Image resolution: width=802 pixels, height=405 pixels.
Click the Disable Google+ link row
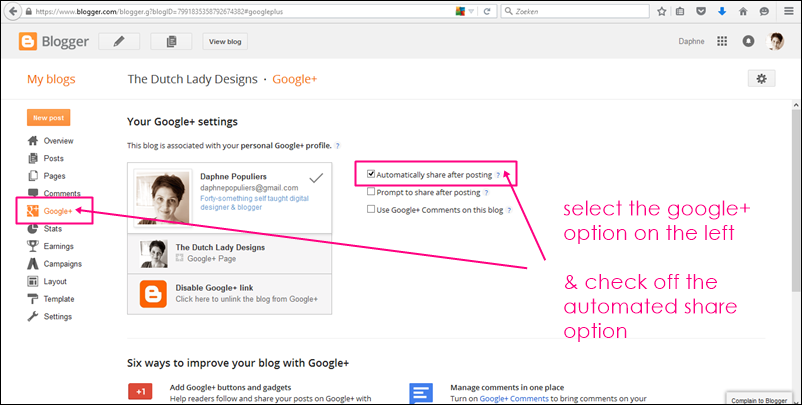pyautogui.click(x=230, y=294)
